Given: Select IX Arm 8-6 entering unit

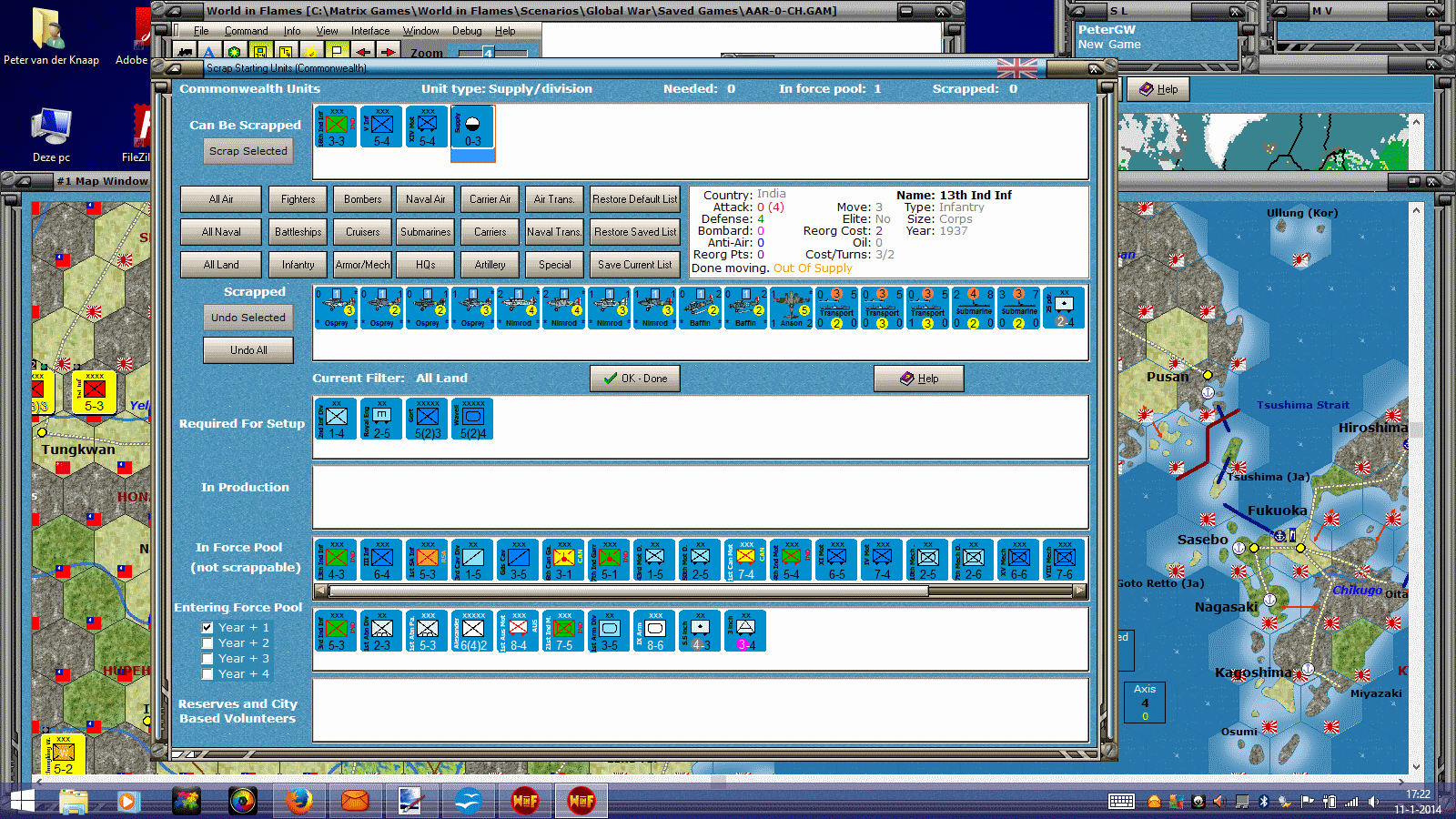Looking at the screenshot, I should click(654, 631).
